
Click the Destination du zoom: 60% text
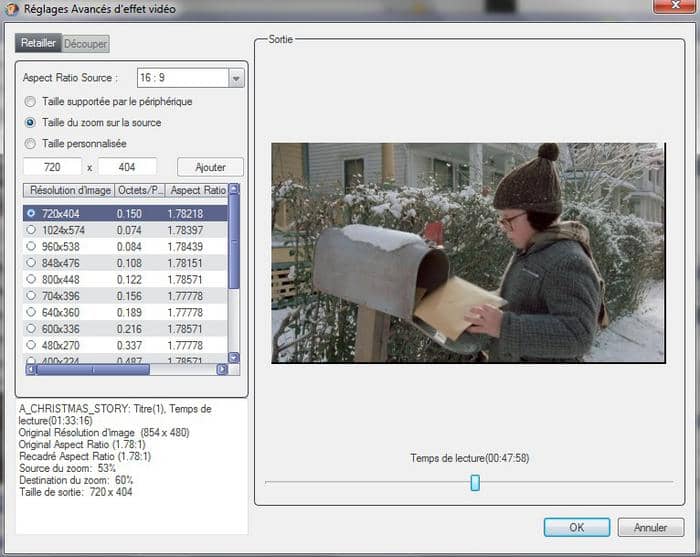tap(76, 480)
